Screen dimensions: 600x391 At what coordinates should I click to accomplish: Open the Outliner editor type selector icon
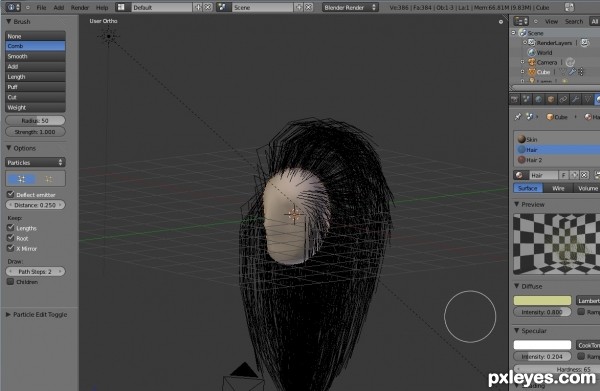pos(521,21)
